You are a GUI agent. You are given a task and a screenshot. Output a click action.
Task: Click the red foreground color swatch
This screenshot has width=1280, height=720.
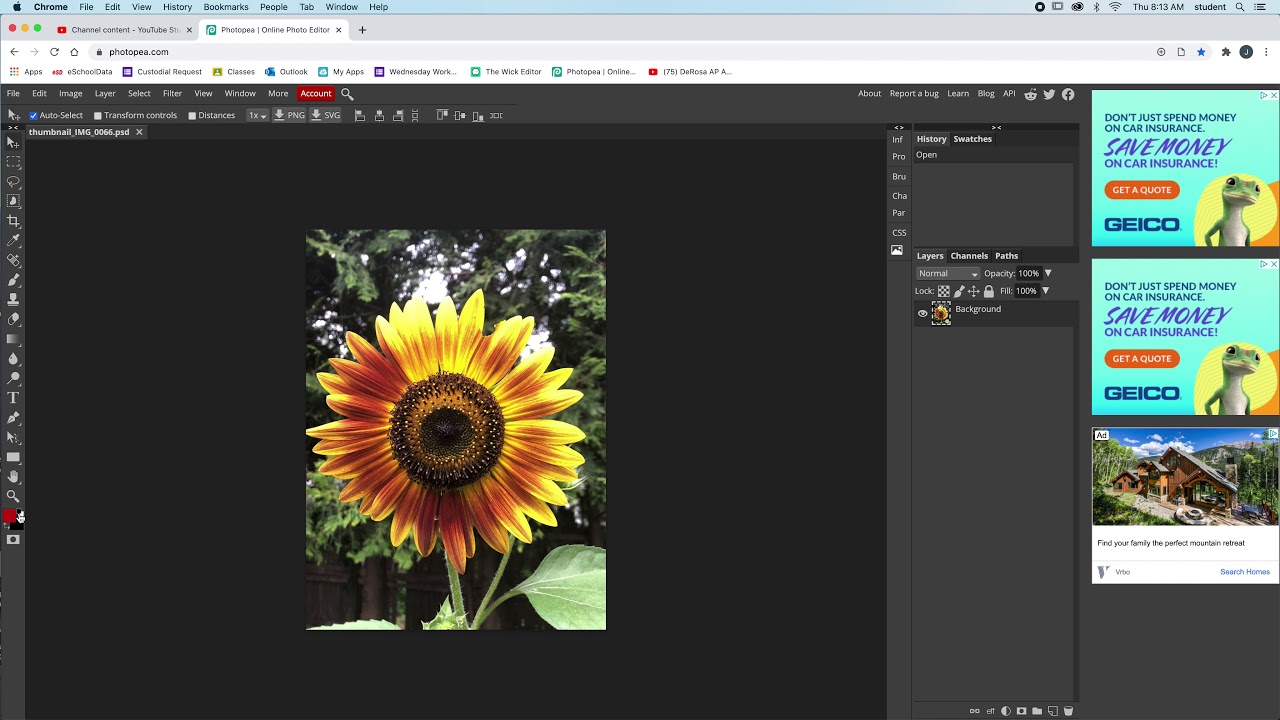click(9, 515)
